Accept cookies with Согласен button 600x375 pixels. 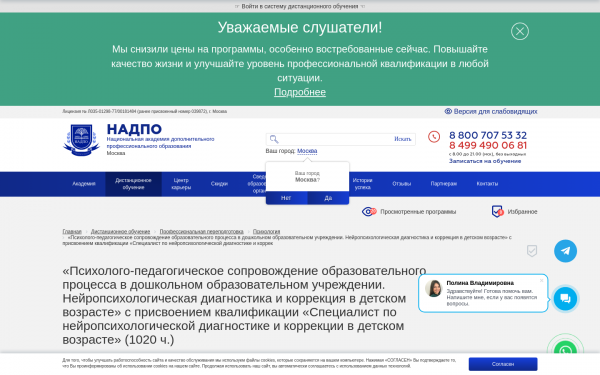pyautogui.click(x=503, y=364)
